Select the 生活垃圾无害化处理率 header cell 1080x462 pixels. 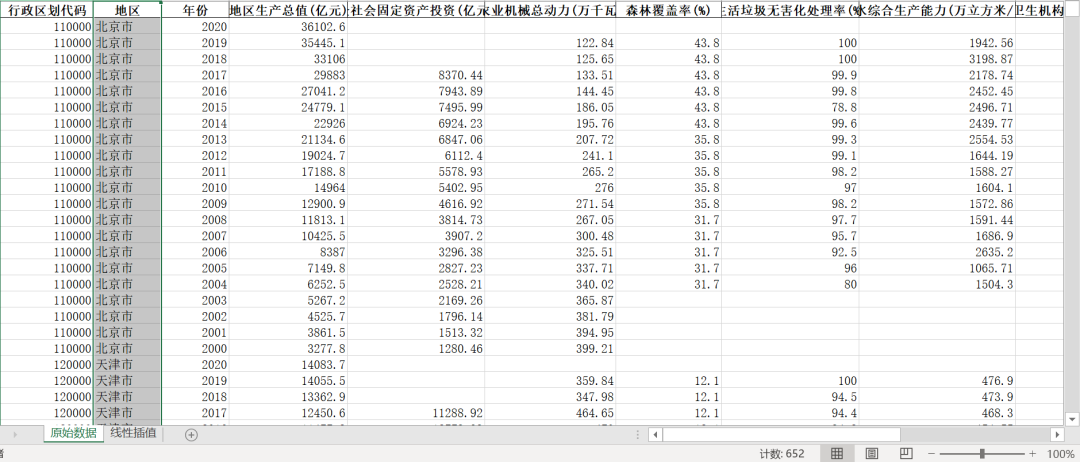click(790, 10)
